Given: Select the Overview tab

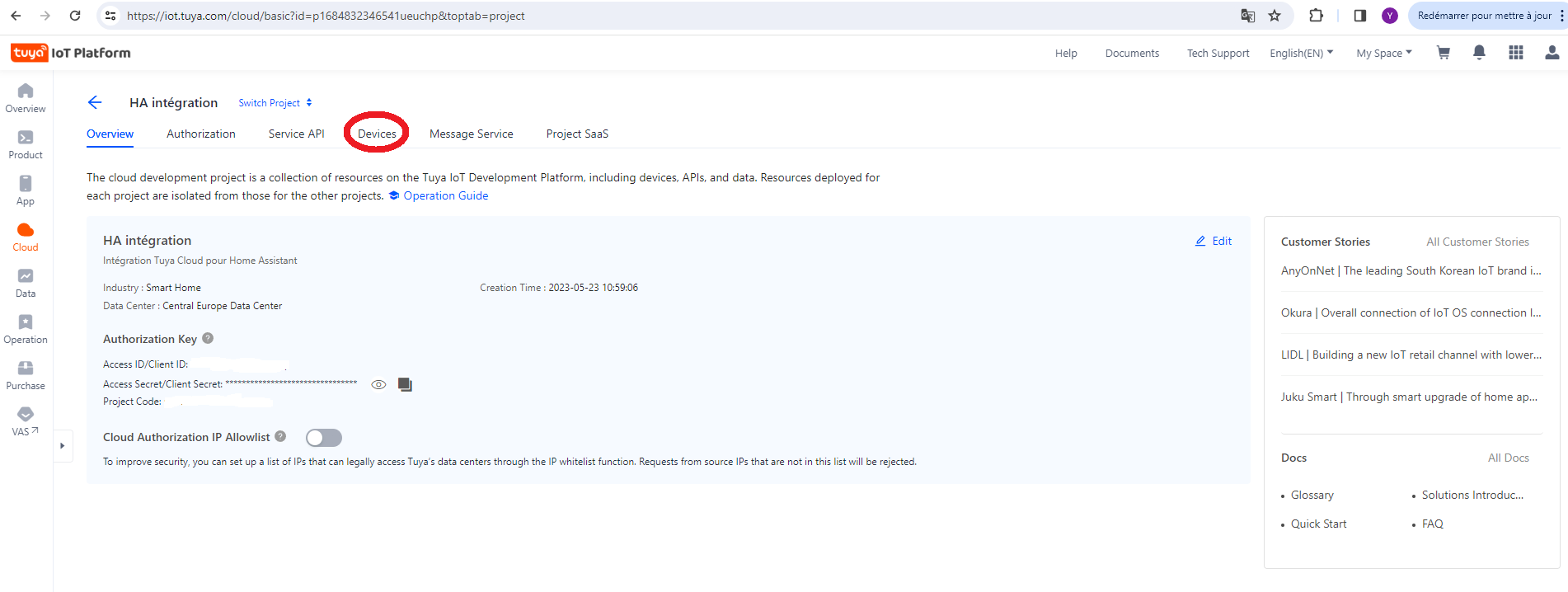Looking at the screenshot, I should click(x=110, y=134).
